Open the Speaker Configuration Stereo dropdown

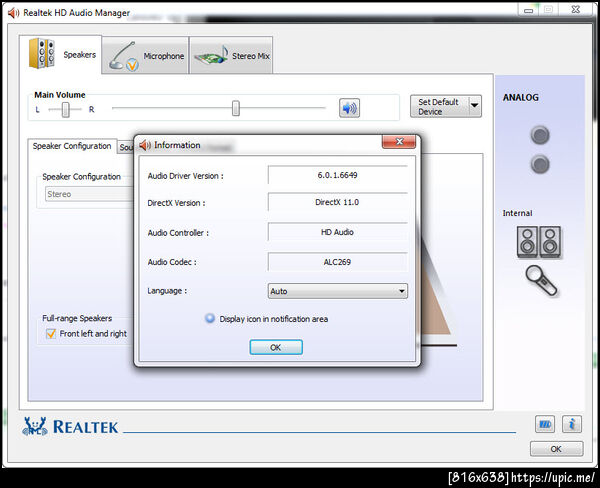coord(89,194)
